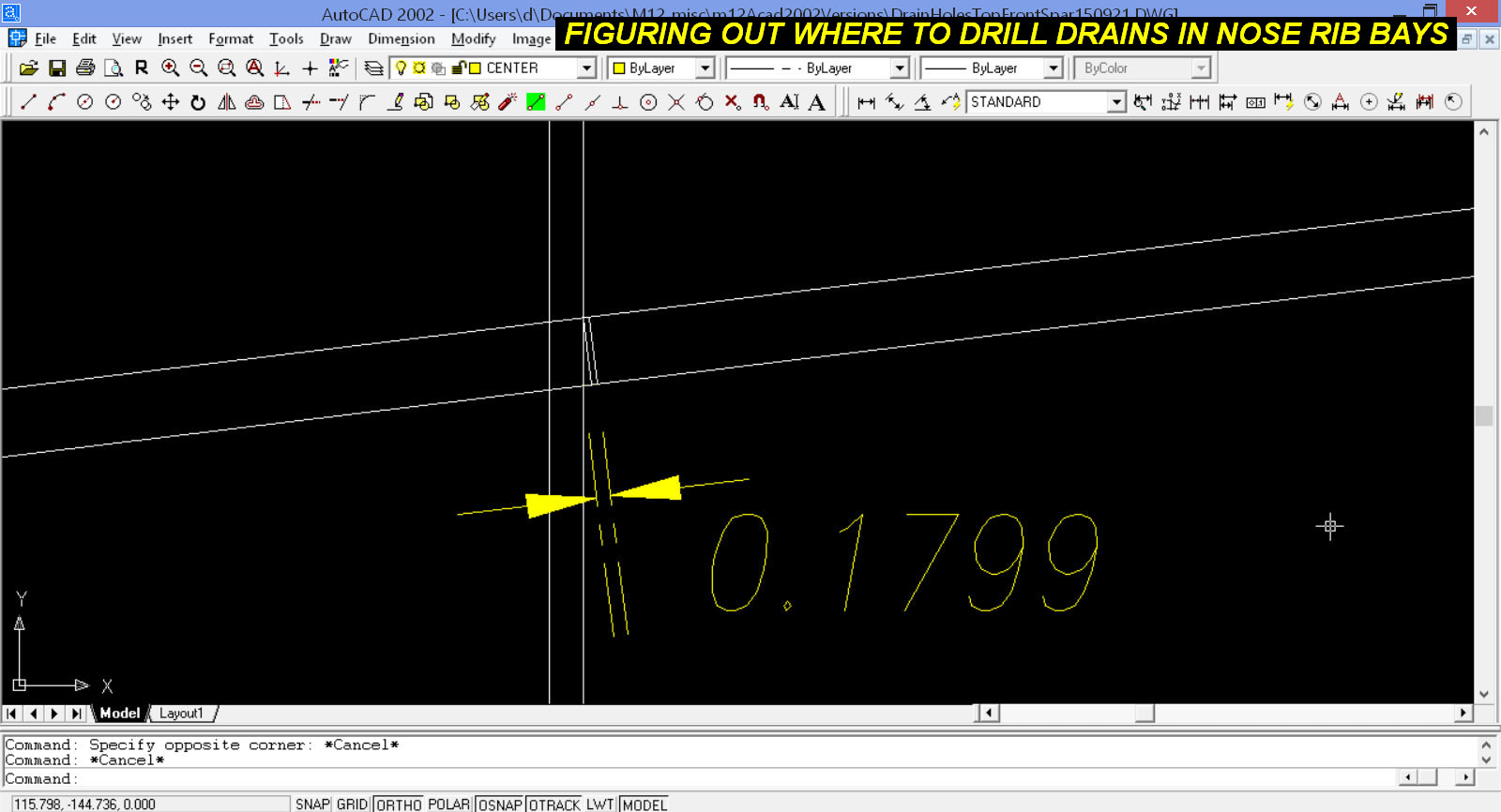Start the Linear Dimension tool
This screenshot has height=812, width=1501.
866,102
